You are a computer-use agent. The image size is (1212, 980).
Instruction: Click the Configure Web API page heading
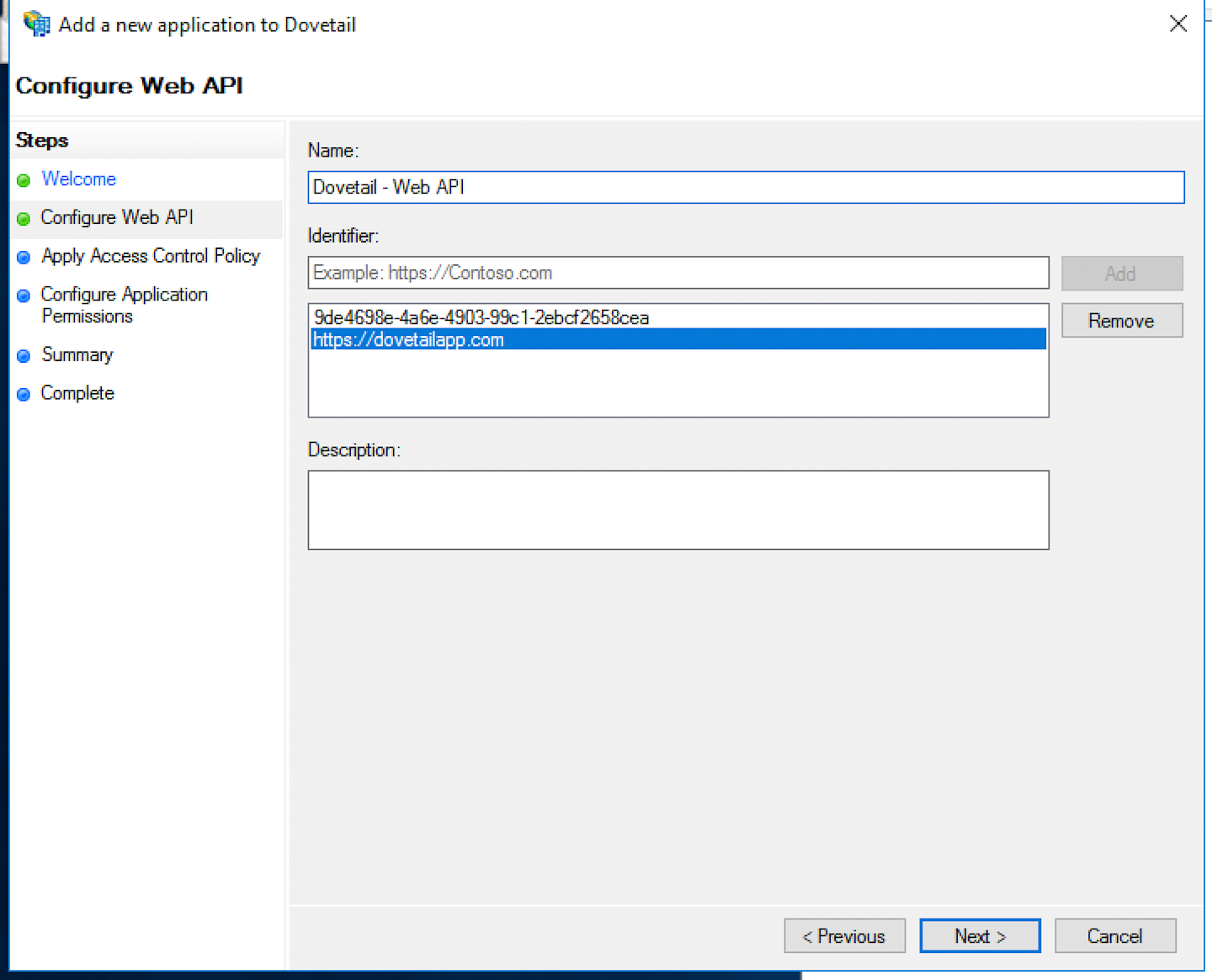130,86
